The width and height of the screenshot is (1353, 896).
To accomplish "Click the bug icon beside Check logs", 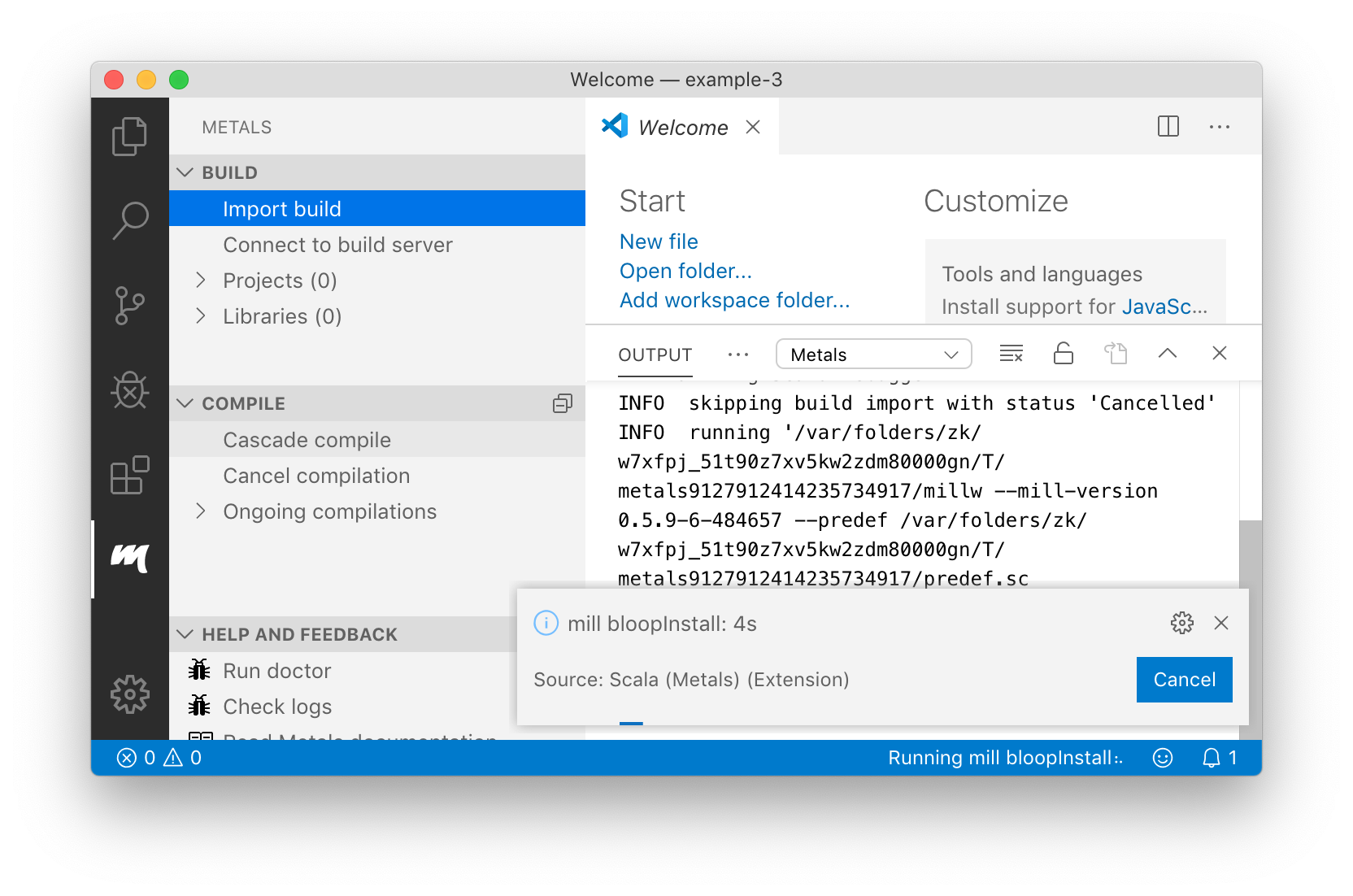I will point(199,706).
